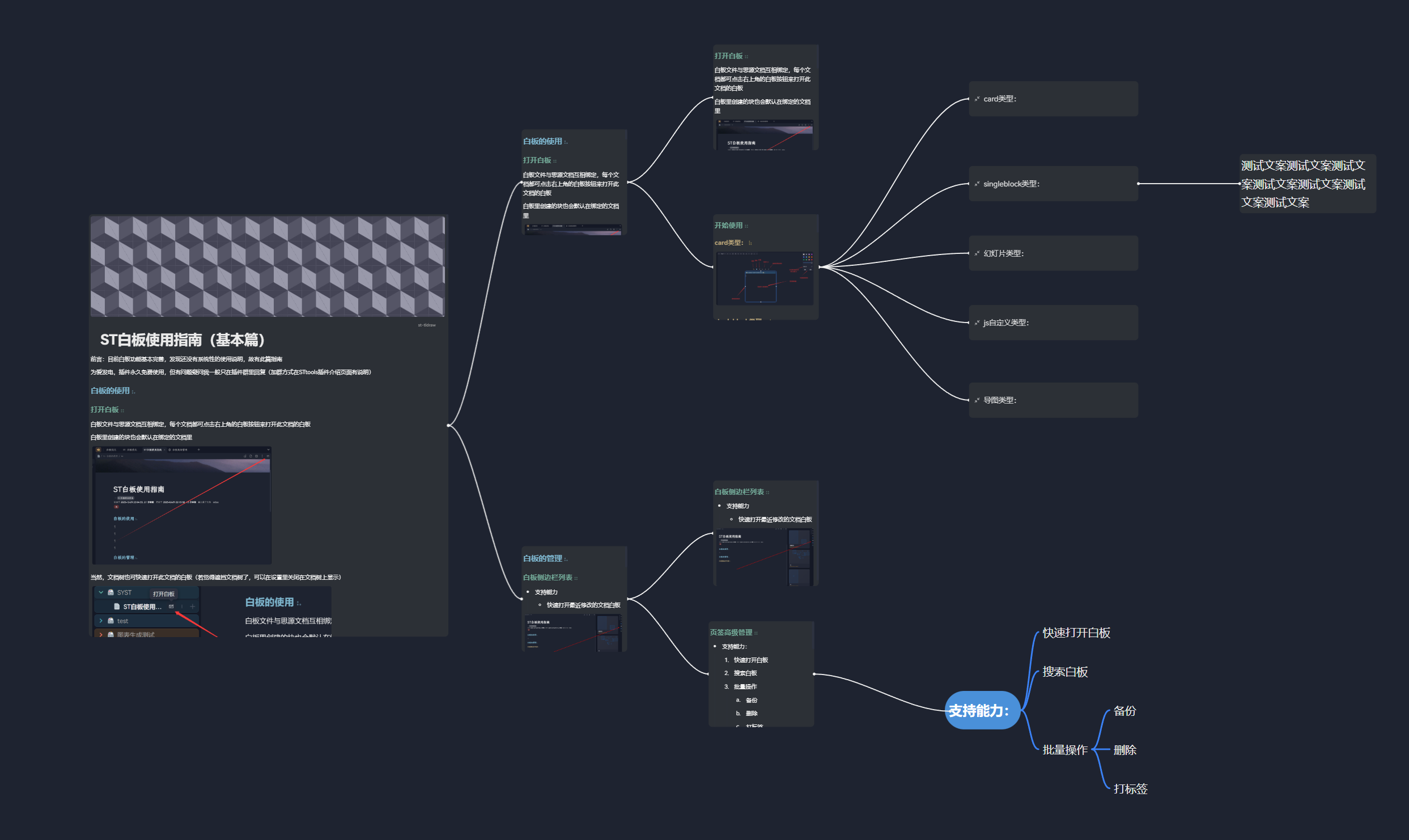Select the '导图类型:' card label
1409x840 pixels.
(1000, 401)
